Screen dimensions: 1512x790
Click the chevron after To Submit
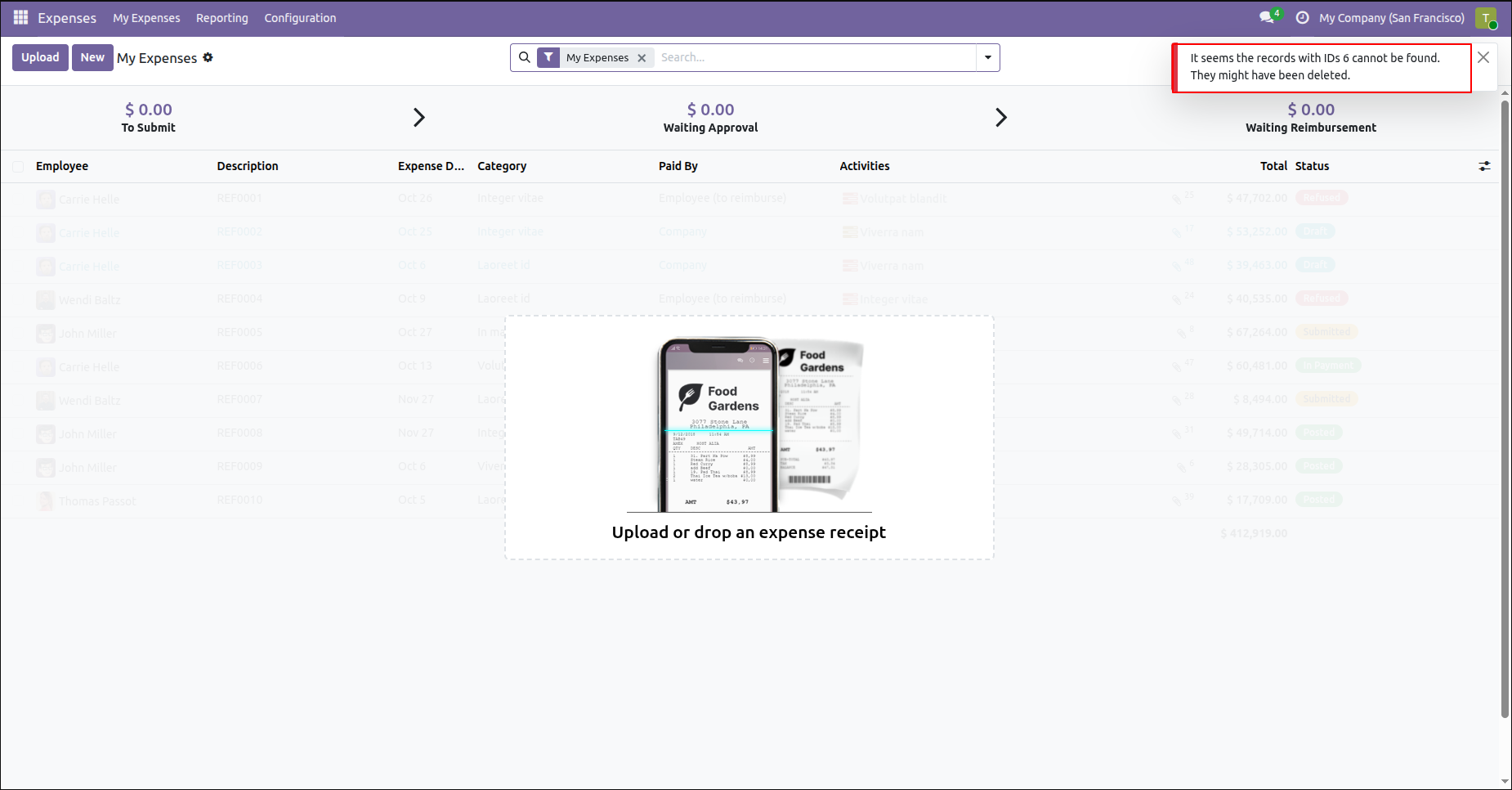pos(419,117)
